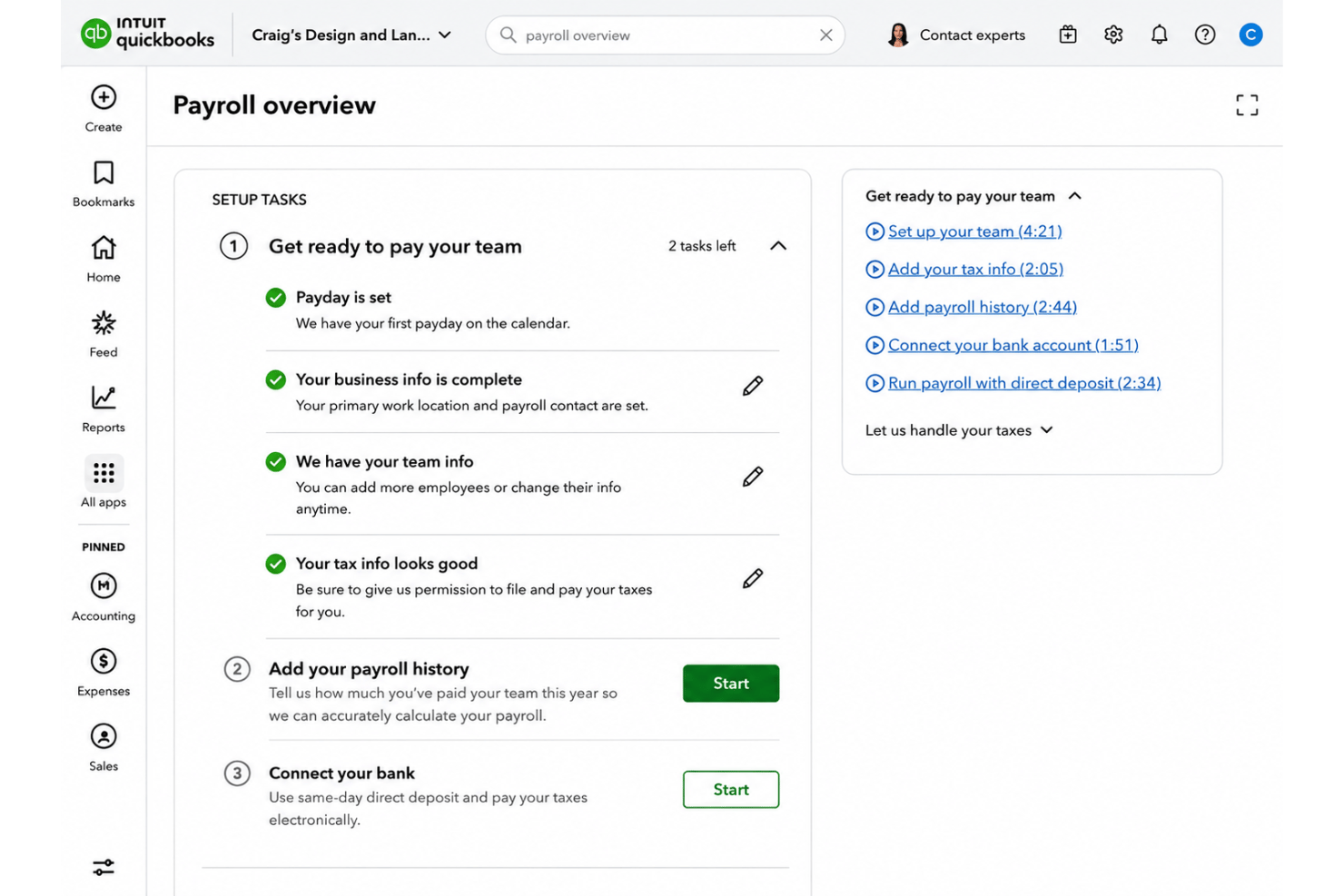
Task: Expand Let us handle your taxes
Action: (x=959, y=430)
